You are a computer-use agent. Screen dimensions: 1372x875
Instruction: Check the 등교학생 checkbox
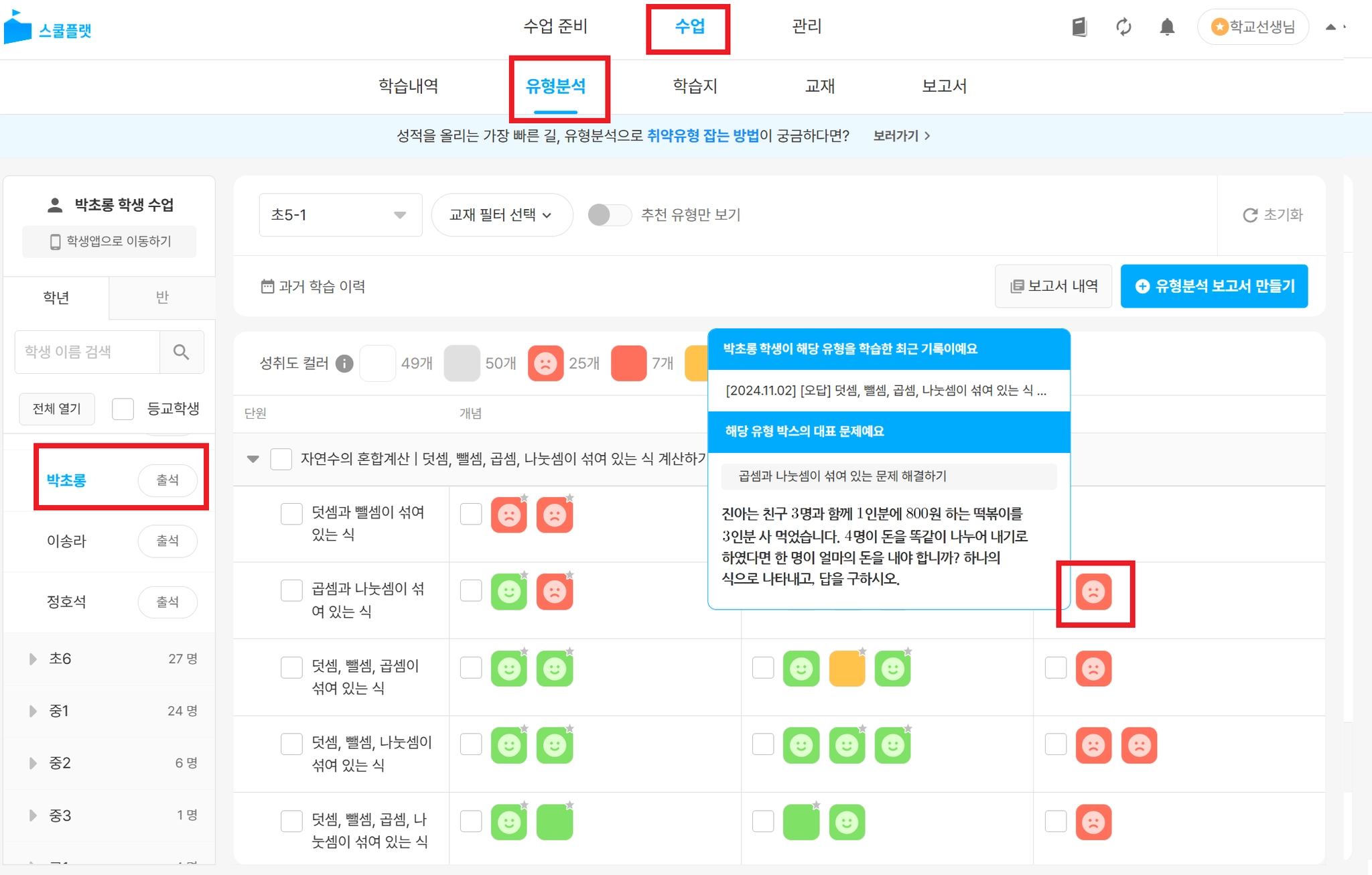click(123, 409)
